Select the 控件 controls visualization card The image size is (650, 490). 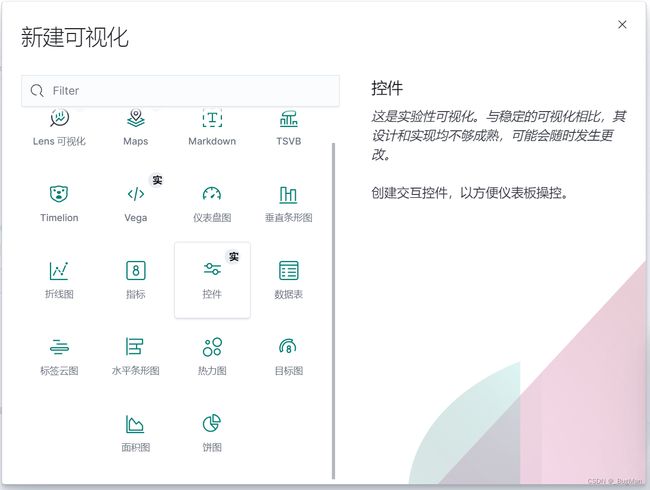pyautogui.click(x=212, y=279)
